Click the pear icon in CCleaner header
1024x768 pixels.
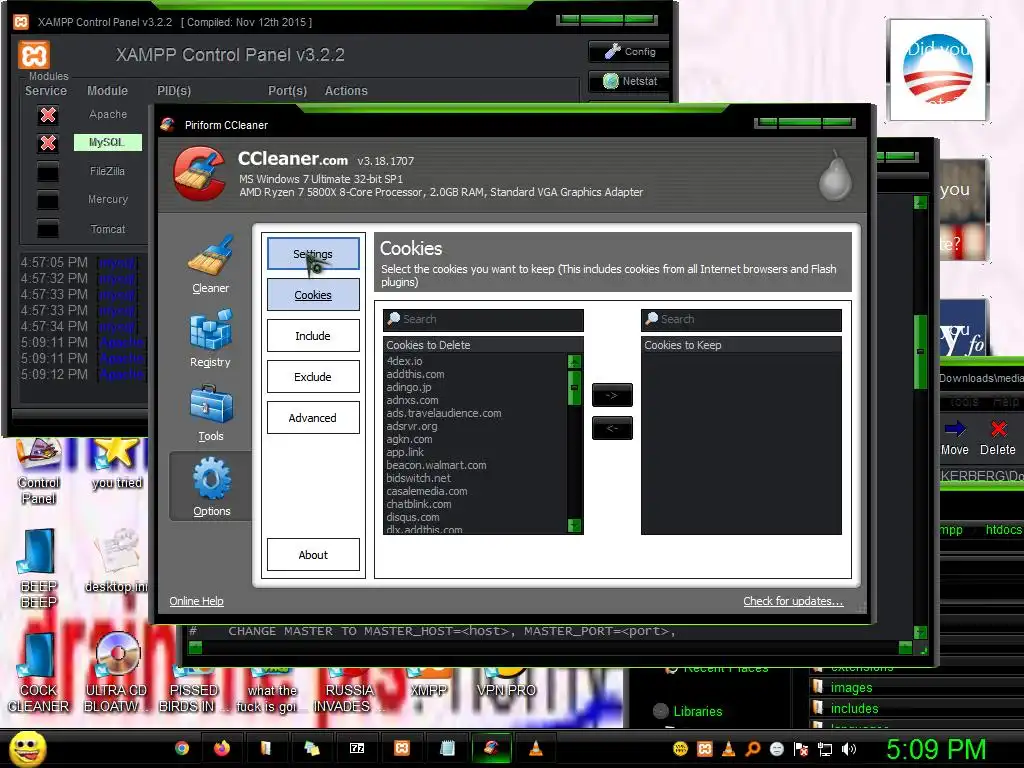(835, 175)
